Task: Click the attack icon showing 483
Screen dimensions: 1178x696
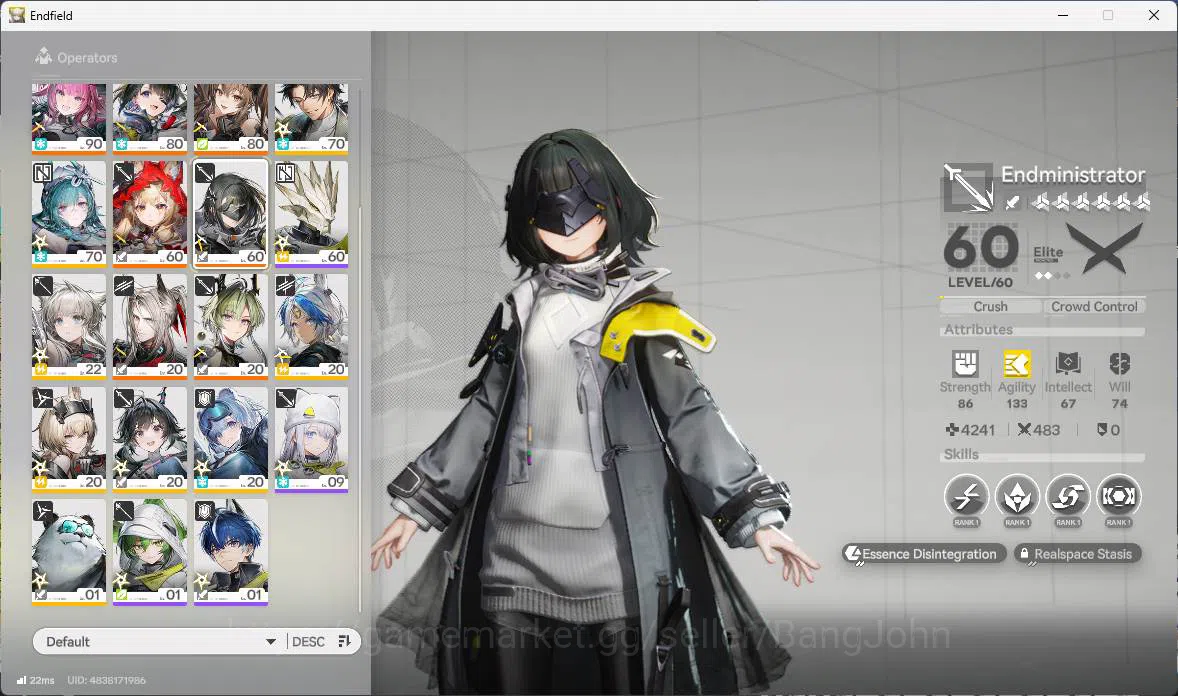Action: point(1024,430)
